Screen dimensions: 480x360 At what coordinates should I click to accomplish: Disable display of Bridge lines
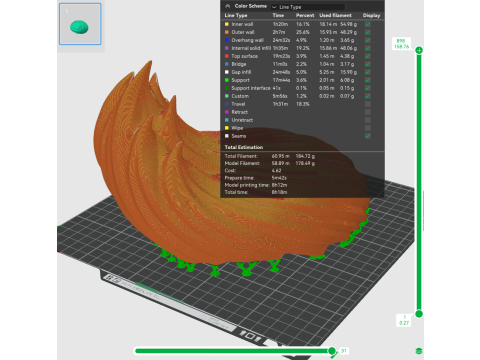point(368,64)
